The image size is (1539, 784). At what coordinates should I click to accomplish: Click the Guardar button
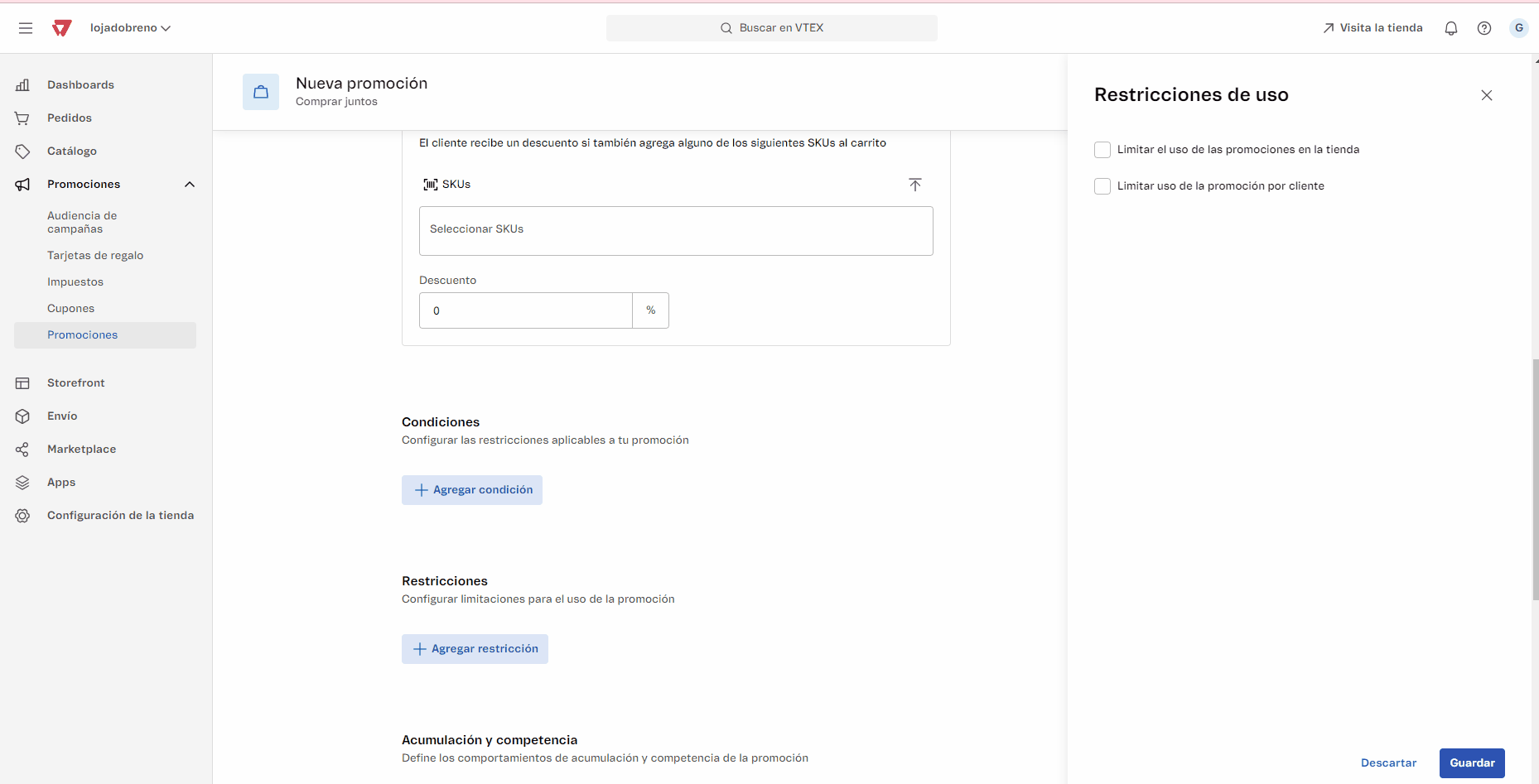pos(1472,762)
